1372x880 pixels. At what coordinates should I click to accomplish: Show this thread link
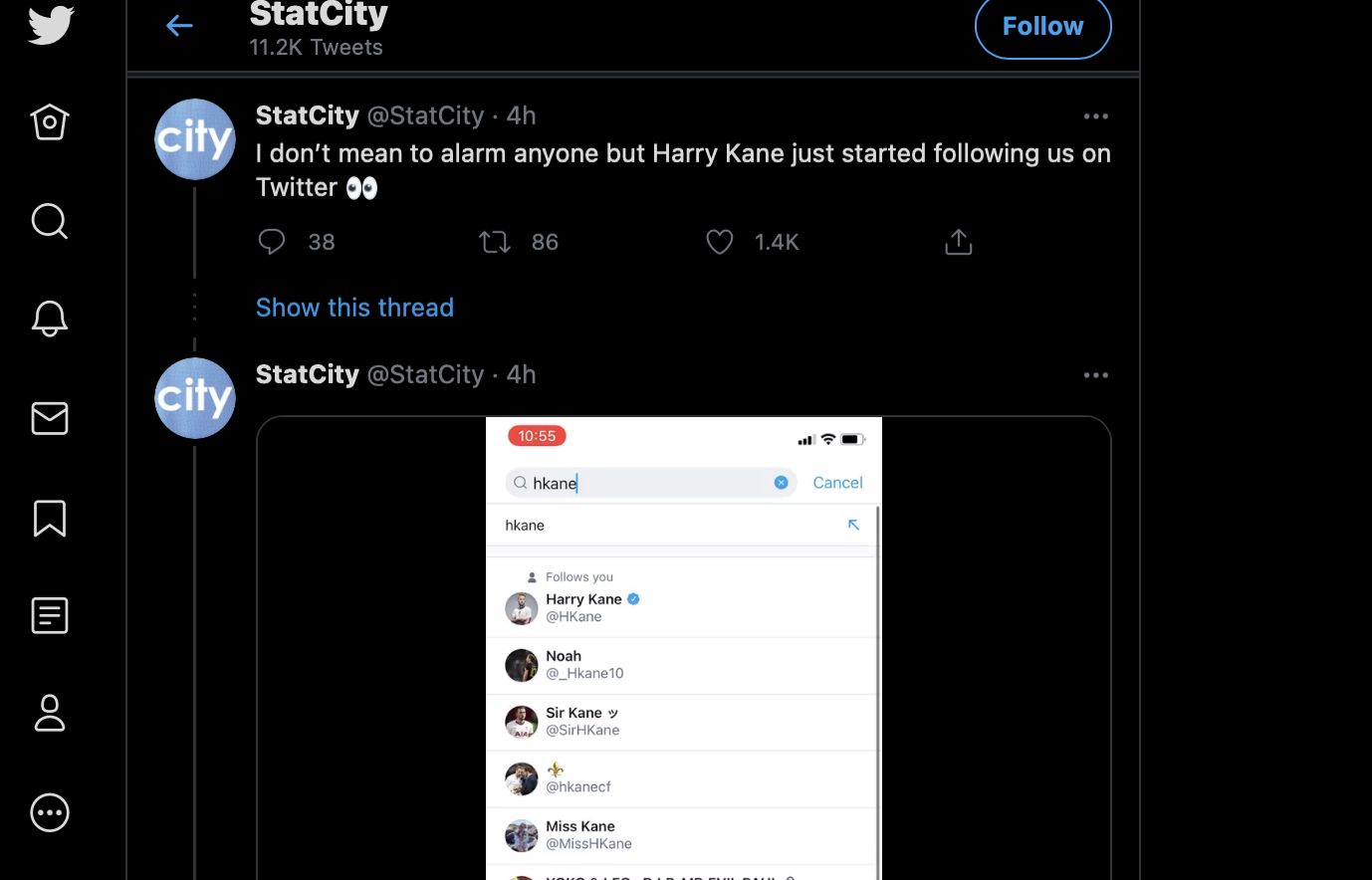pos(354,308)
